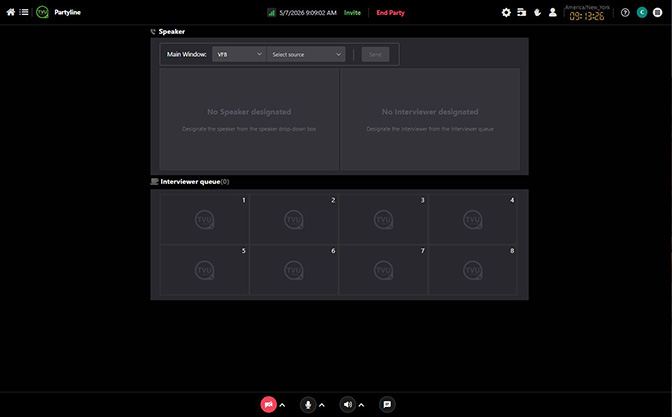Click the No Speaker designated panel
Image resolution: width=672 pixels, height=417 pixels.
click(249, 119)
